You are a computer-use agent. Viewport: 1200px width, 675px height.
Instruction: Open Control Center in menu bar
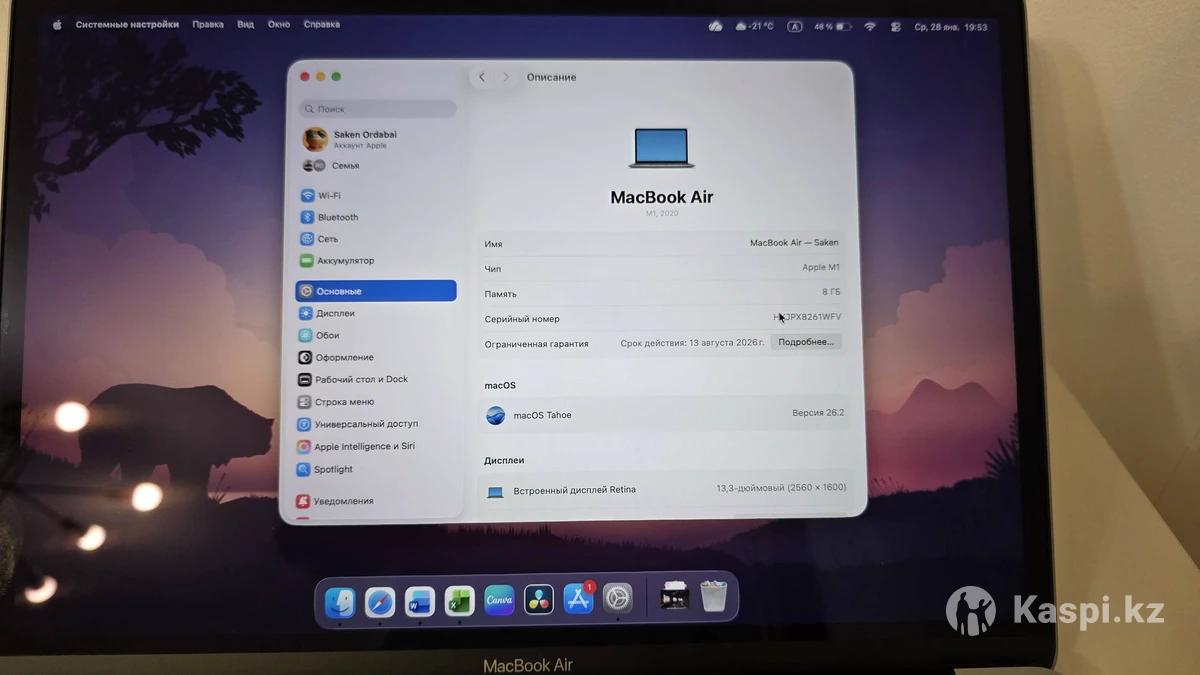(895, 27)
